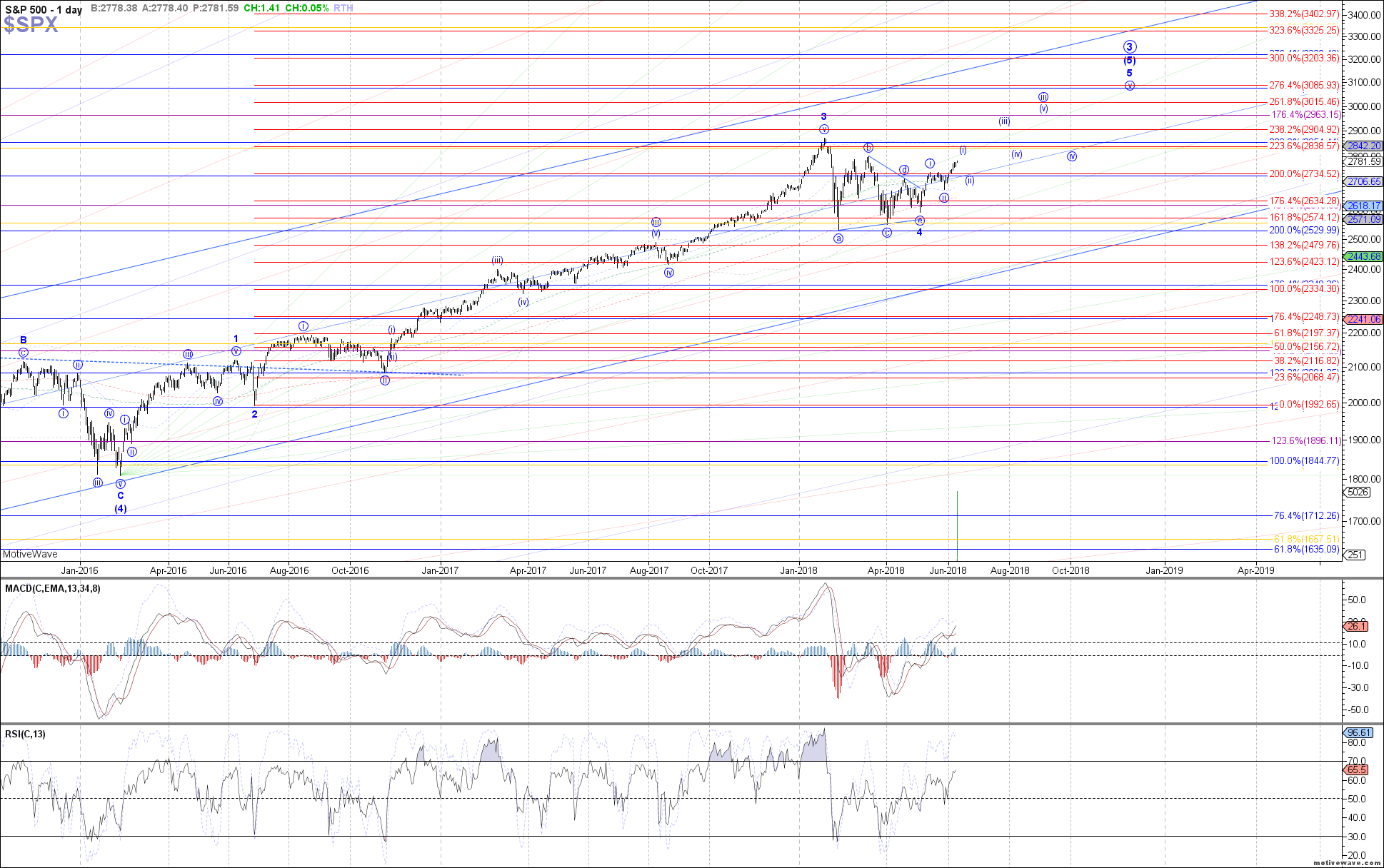Click the $SPX symbol watermark

31,26
